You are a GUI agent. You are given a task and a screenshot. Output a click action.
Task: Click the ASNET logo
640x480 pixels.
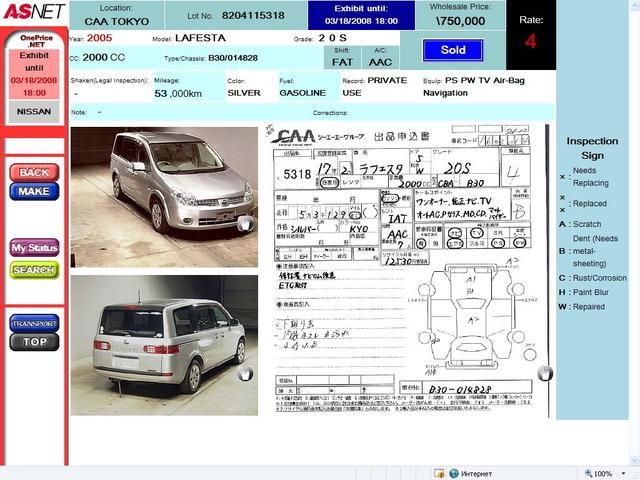click(x=34, y=11)
